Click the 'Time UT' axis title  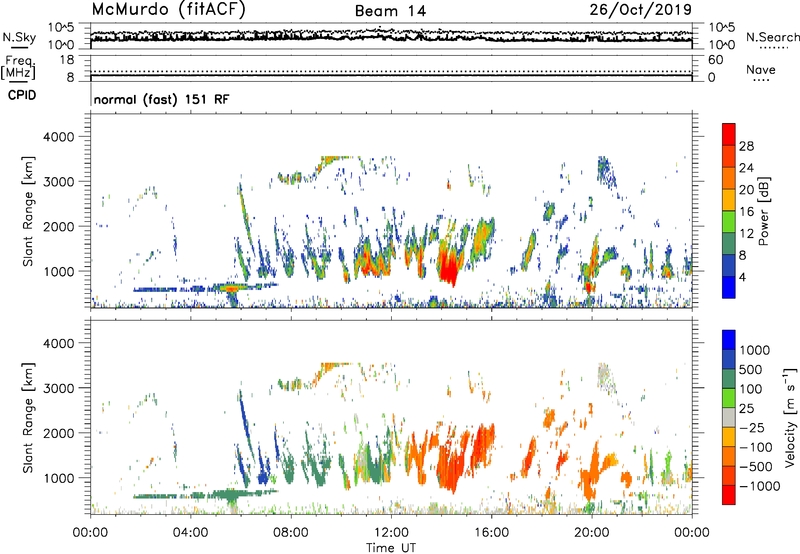(x=391, y=548)
